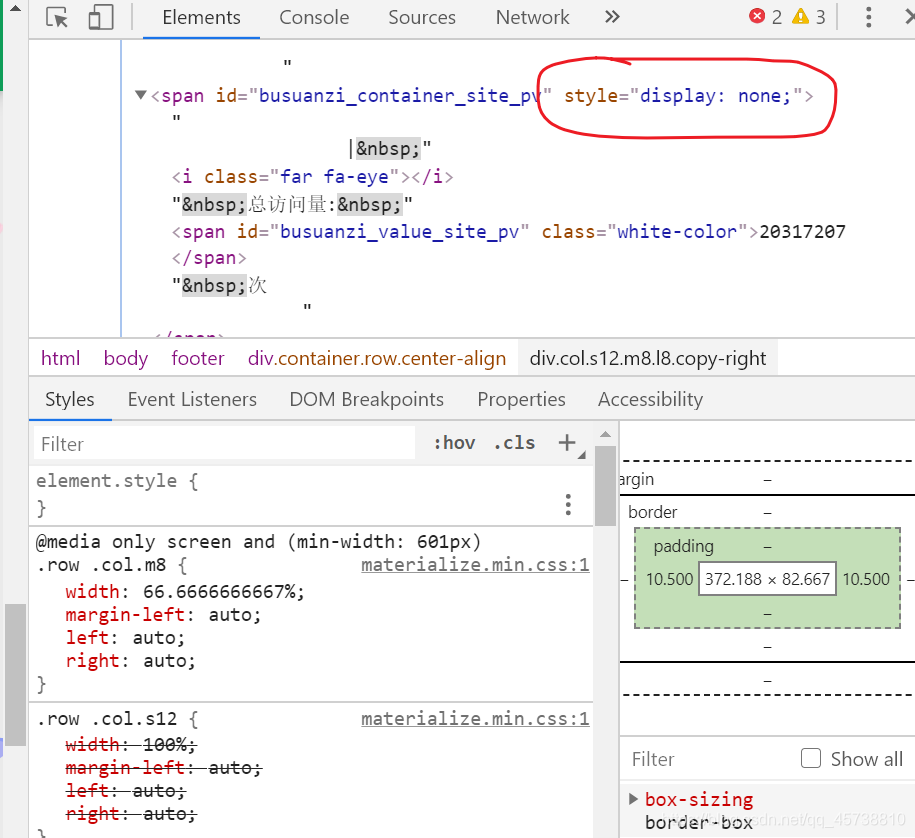915x838 pixels.
Task: Activate the inspect element picker icon
Action: (x=57, y=18)
